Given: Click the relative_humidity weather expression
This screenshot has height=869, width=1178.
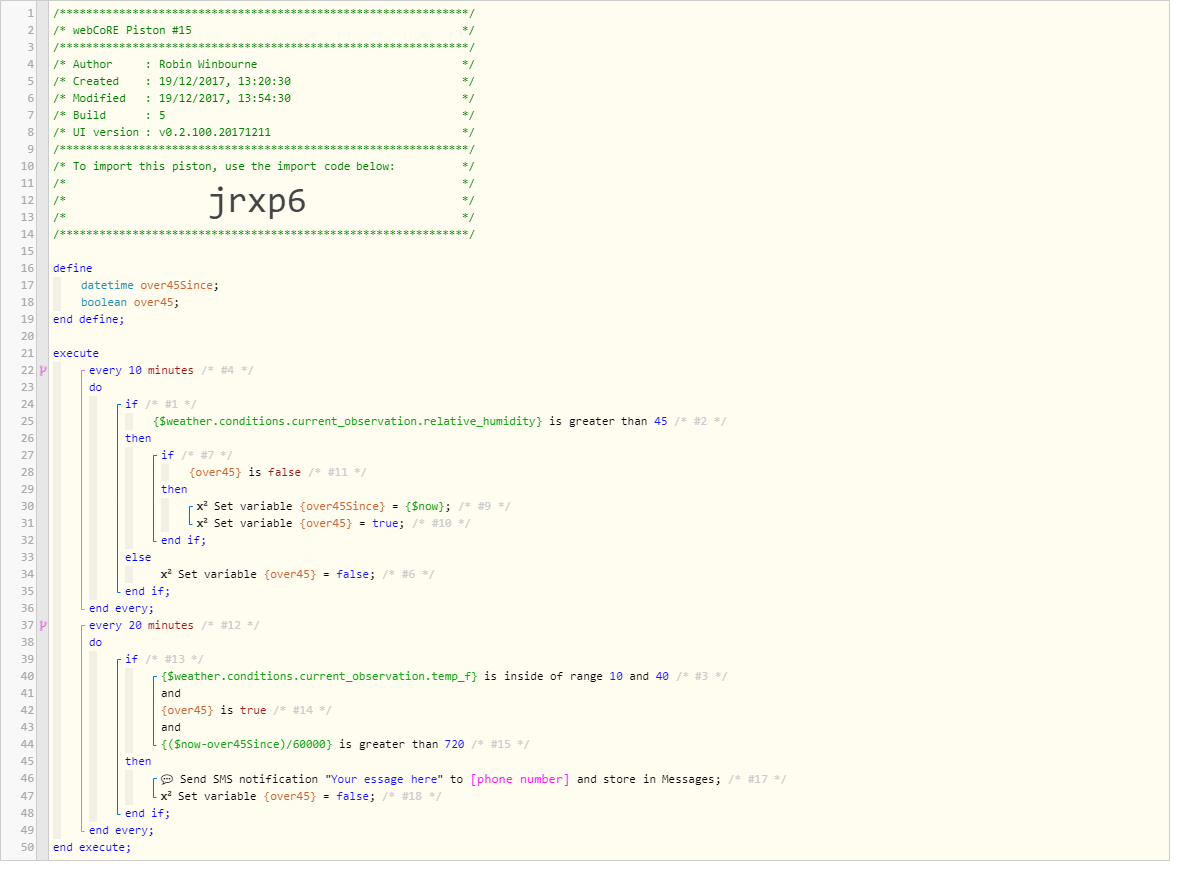Looking at the screenshot, I should click(348, 421).
